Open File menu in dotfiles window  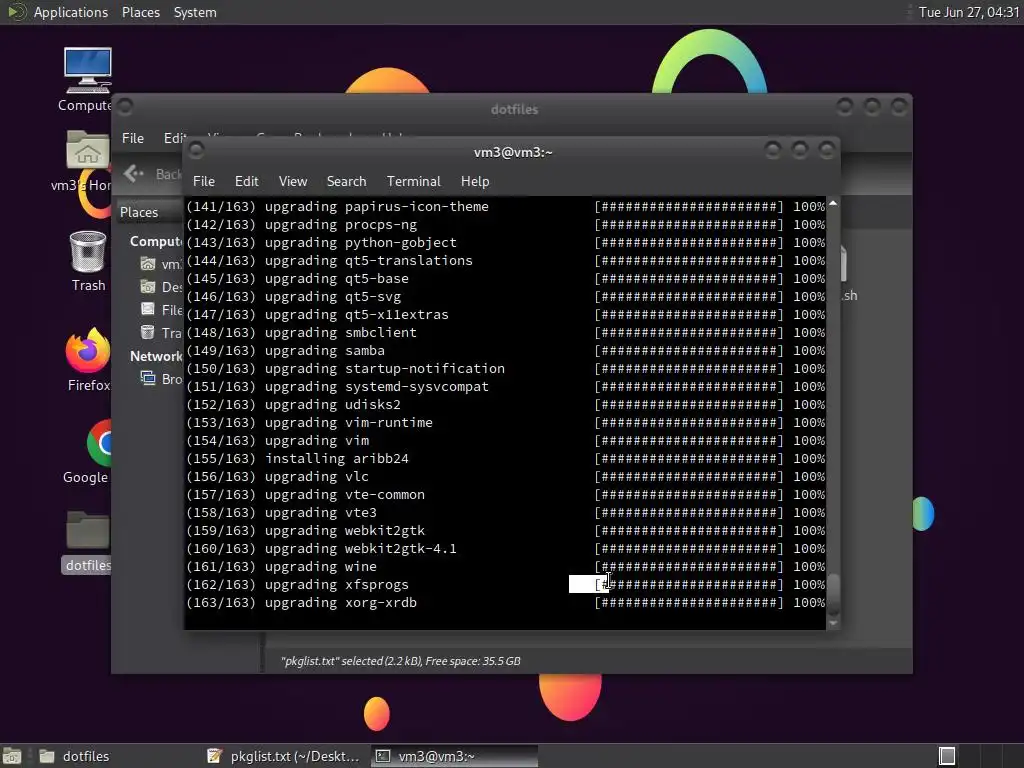[133, 138]
